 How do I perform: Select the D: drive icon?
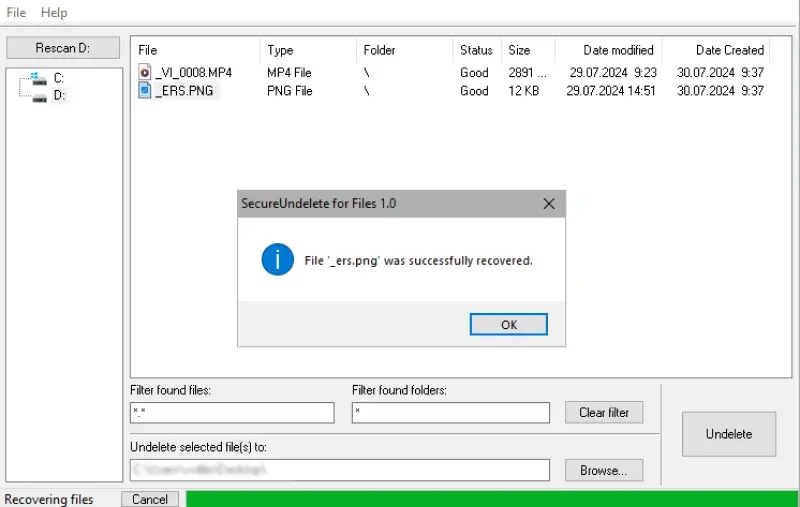click(x=39, y=97)
